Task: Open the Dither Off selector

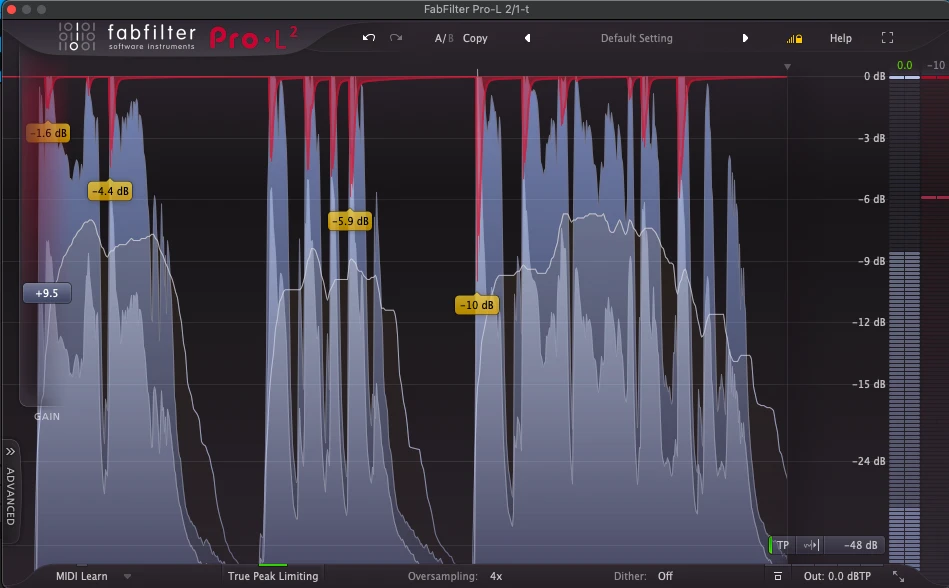Action: (x=665, y=576)
